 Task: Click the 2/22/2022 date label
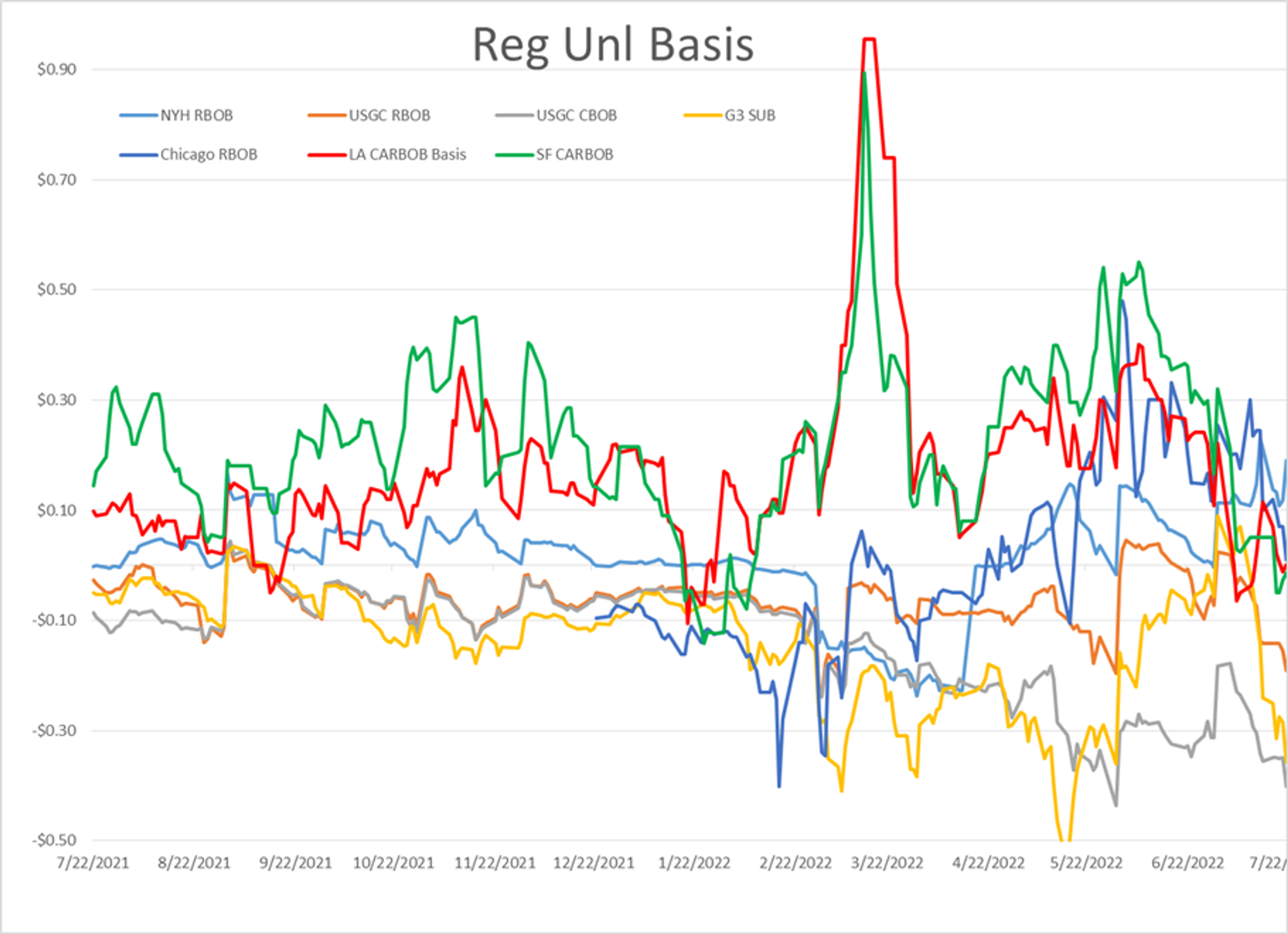pyautogui.click(x=796, y=864)
